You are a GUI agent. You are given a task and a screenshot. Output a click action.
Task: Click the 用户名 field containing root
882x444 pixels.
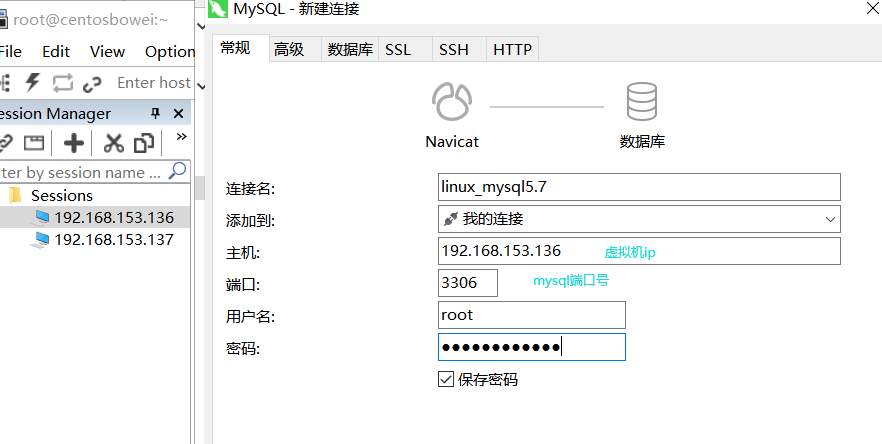pyautogui.click(x=532, y=315)
